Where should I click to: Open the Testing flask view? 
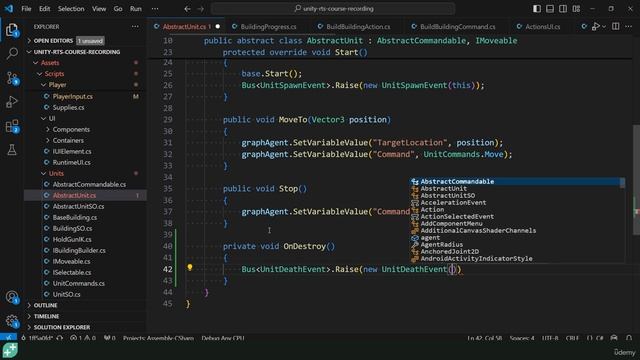12,150
